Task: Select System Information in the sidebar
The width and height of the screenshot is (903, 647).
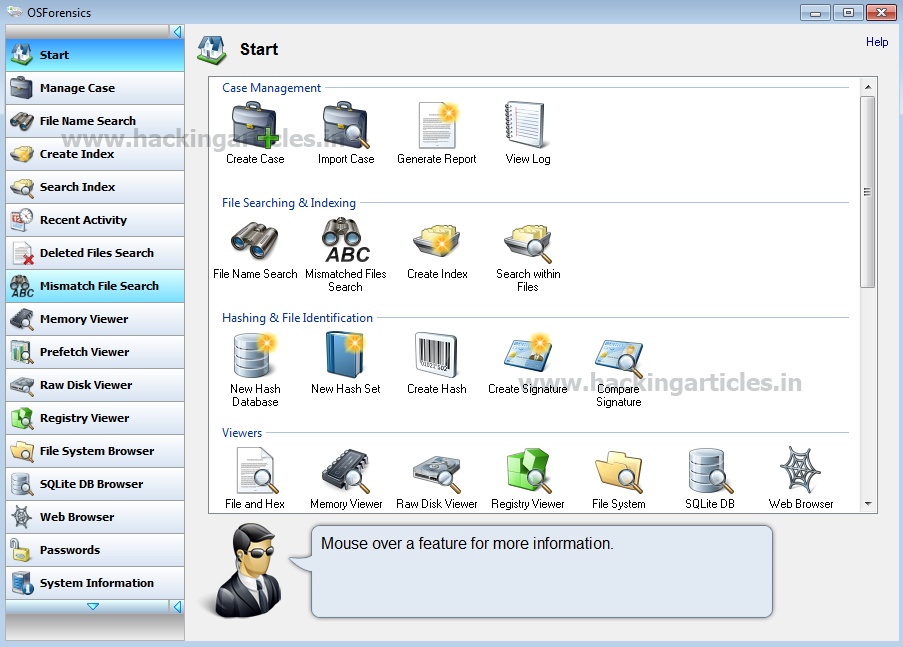Action: click(x=95, y=583)
